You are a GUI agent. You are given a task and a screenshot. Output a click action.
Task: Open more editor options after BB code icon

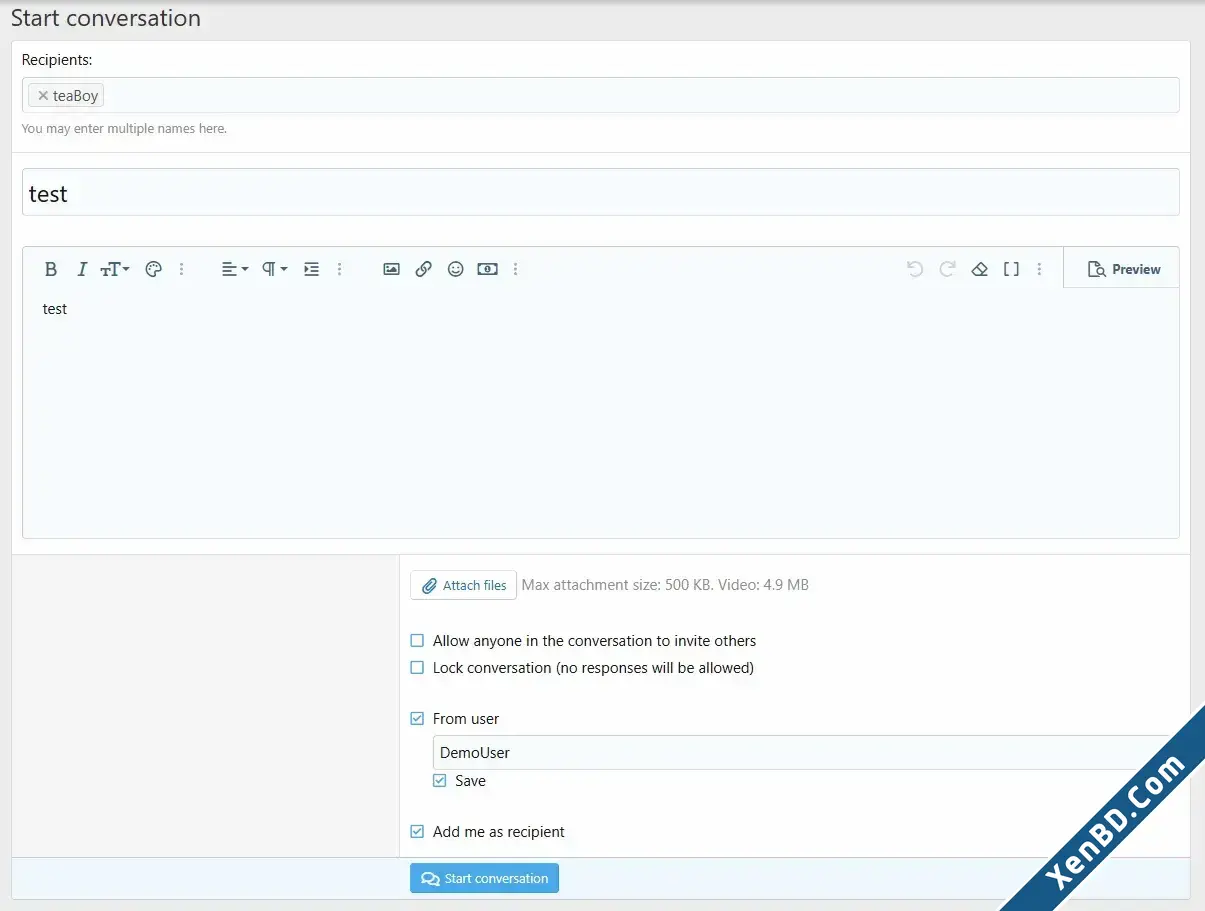pos(1040,269)
